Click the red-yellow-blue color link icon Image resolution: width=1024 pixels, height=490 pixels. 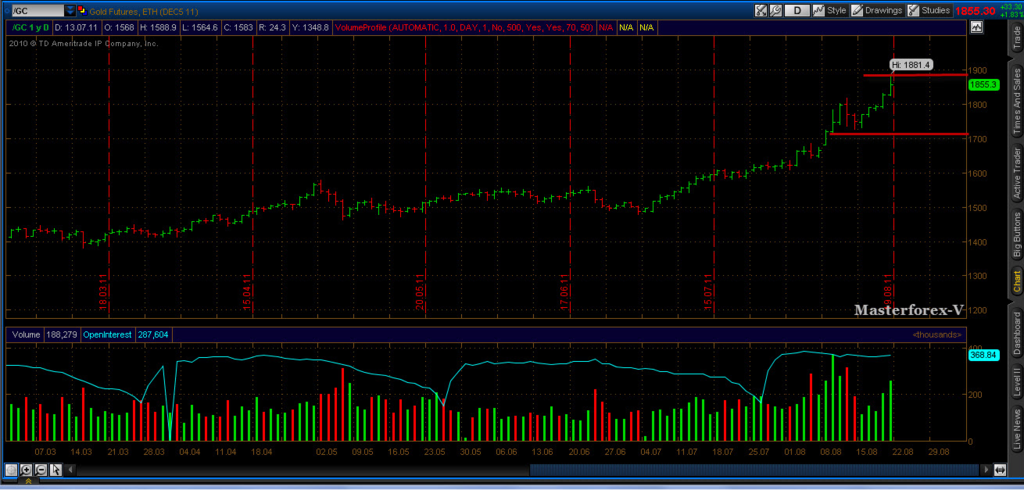(82, 10)
